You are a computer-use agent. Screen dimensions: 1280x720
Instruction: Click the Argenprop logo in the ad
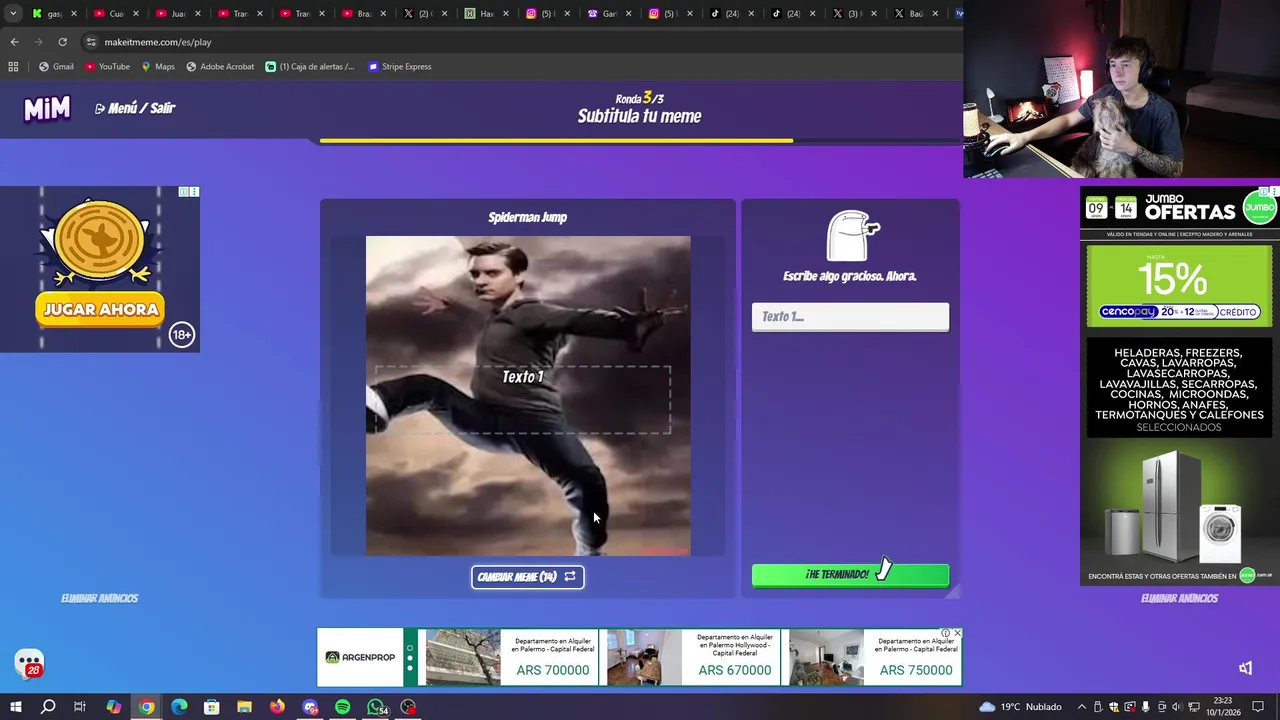pos(360,657)
